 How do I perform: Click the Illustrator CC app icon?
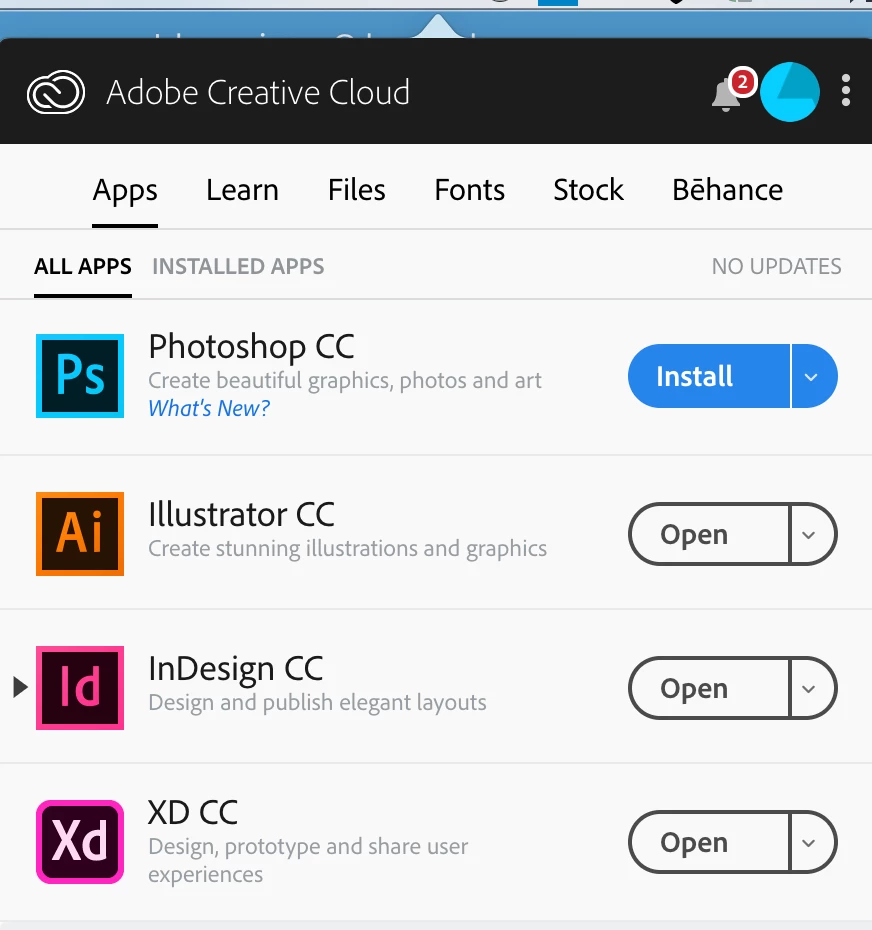pos(80,534)
